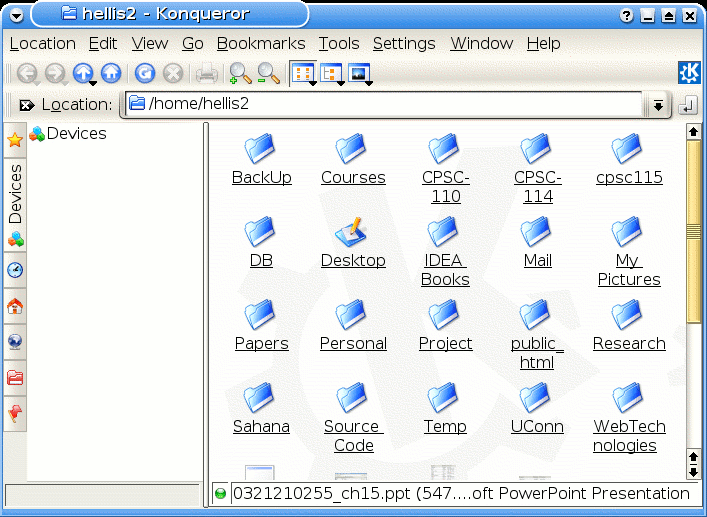Click the Up directory arrow icon

[83, 73]
